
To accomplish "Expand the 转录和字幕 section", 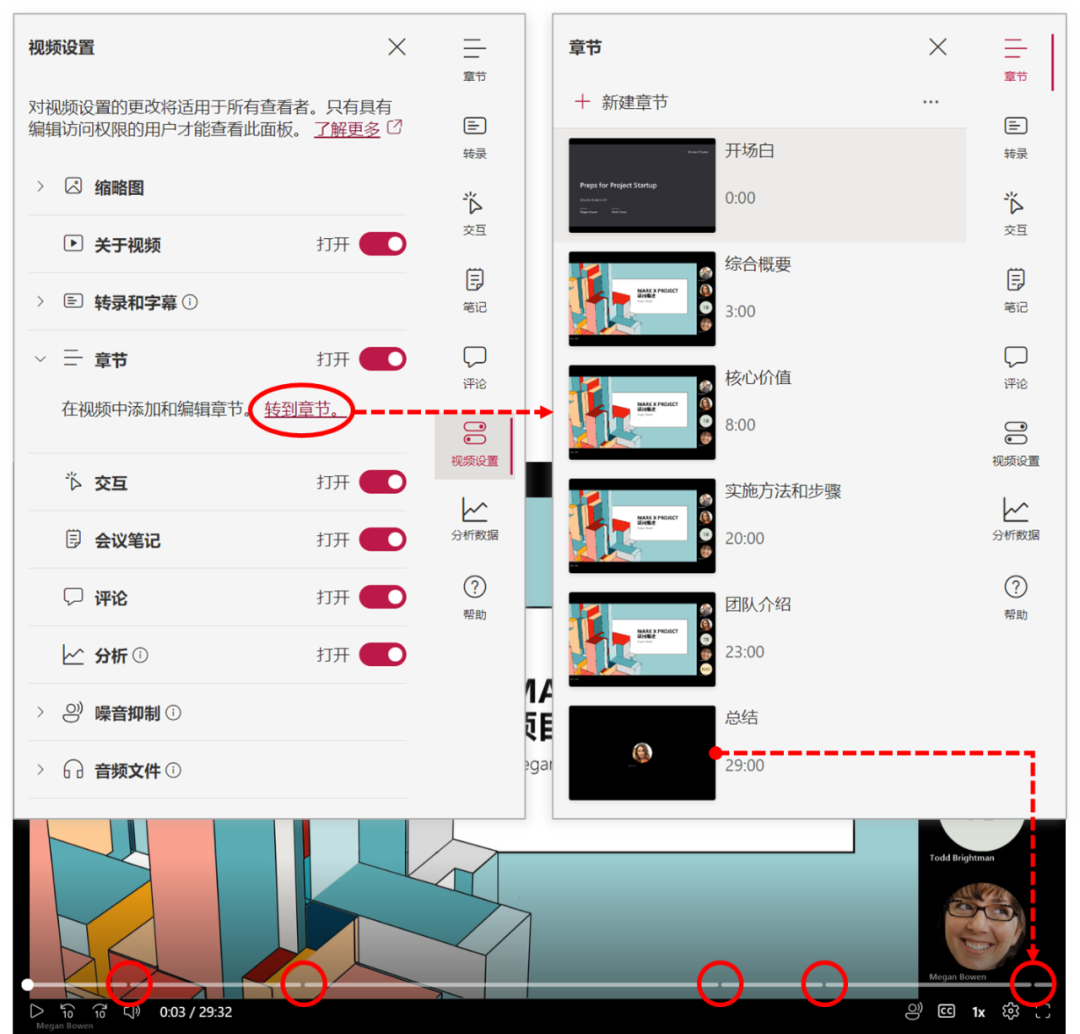I will [x=40, y=301].
